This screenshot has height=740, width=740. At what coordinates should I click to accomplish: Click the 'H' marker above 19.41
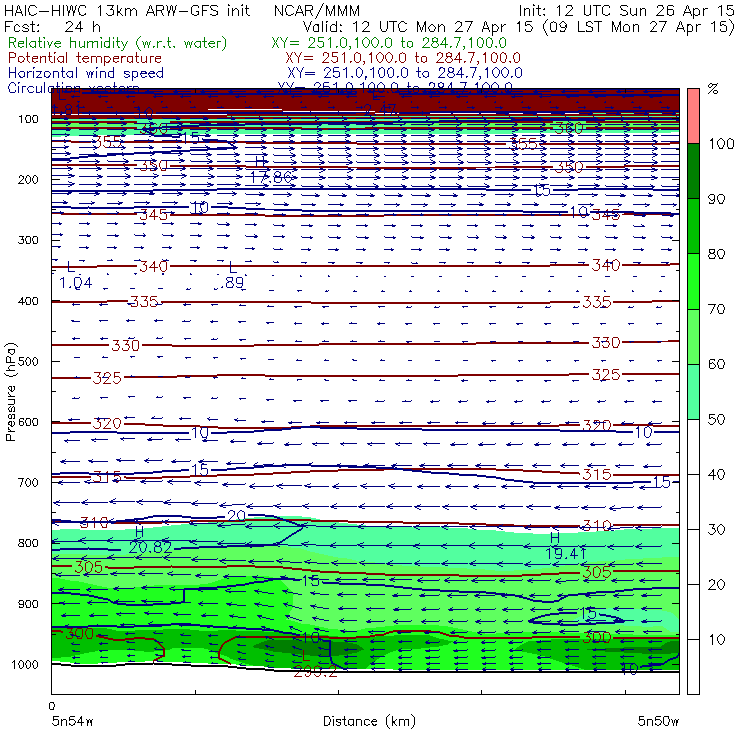click(555, 538)
